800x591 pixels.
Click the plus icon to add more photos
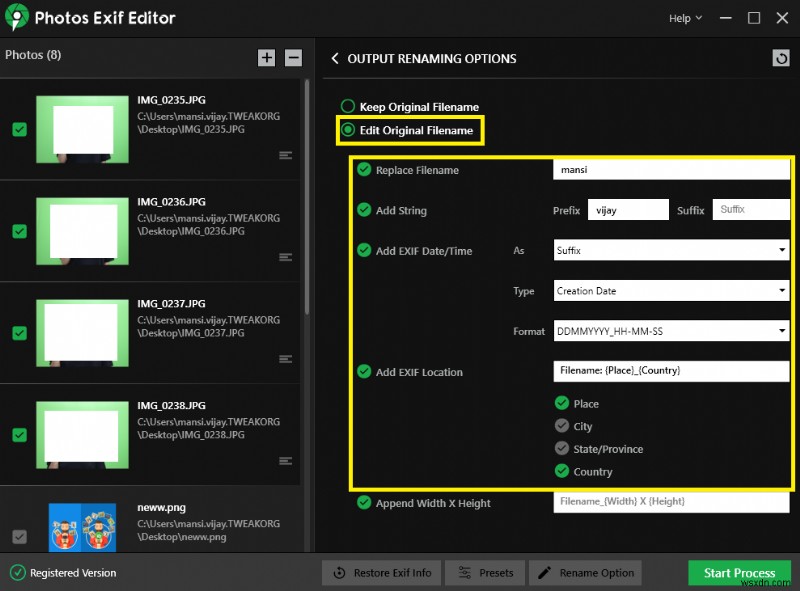click(x=266, y=58)
